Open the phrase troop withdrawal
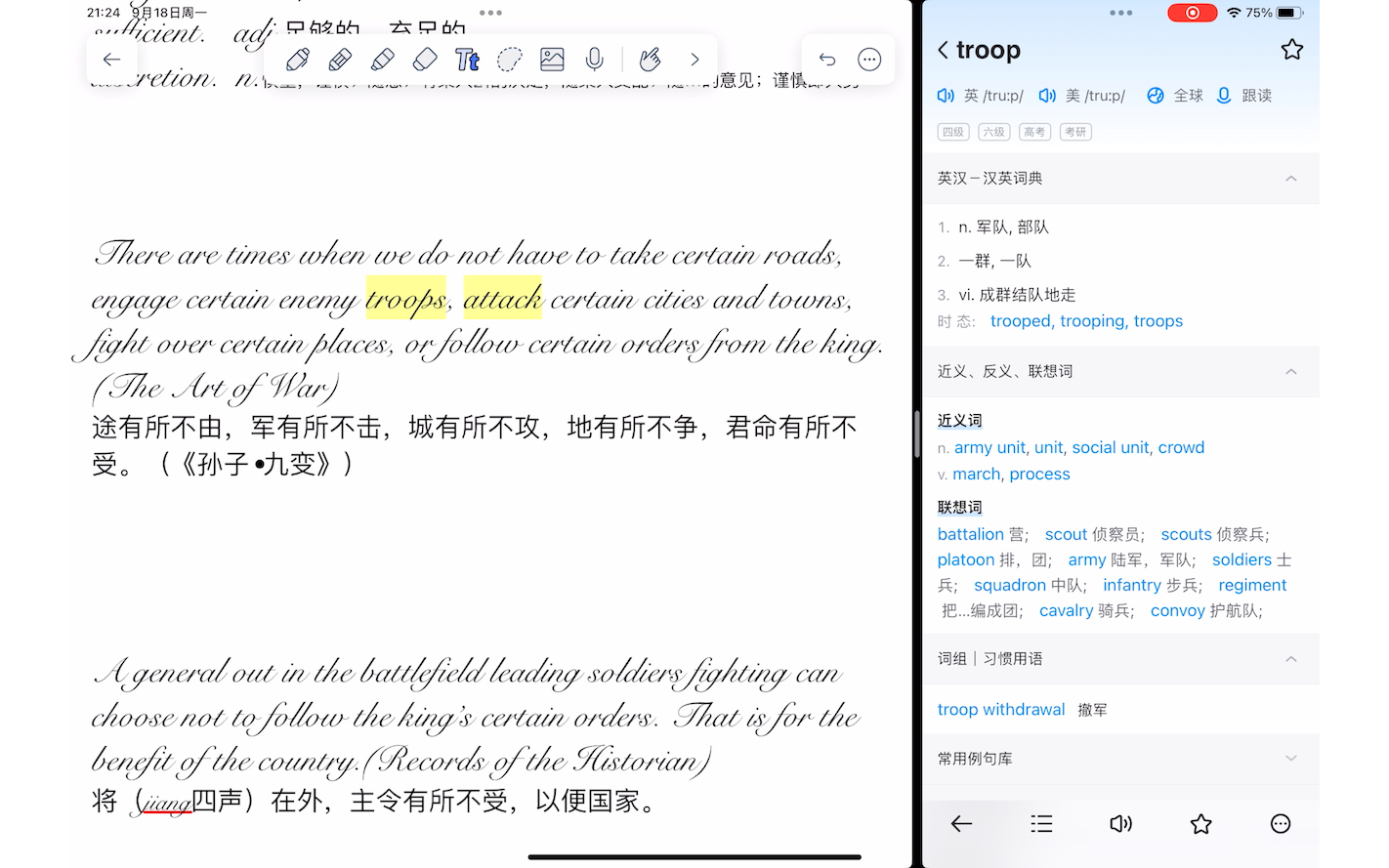The height and width of the screenshot is (868, 1389). click(x=1001, y=710)
